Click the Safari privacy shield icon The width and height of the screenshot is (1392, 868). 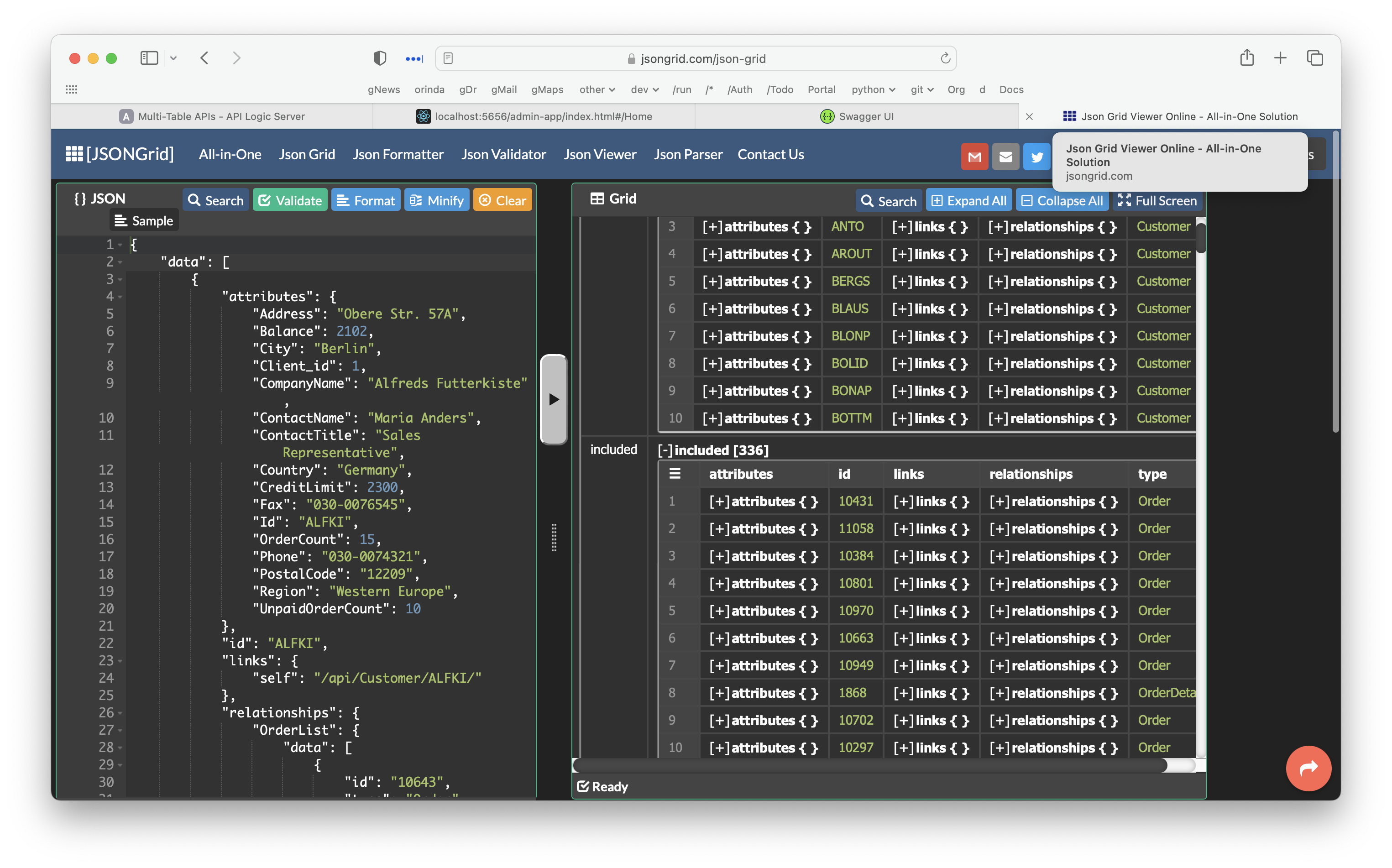(x=379, y=58)
